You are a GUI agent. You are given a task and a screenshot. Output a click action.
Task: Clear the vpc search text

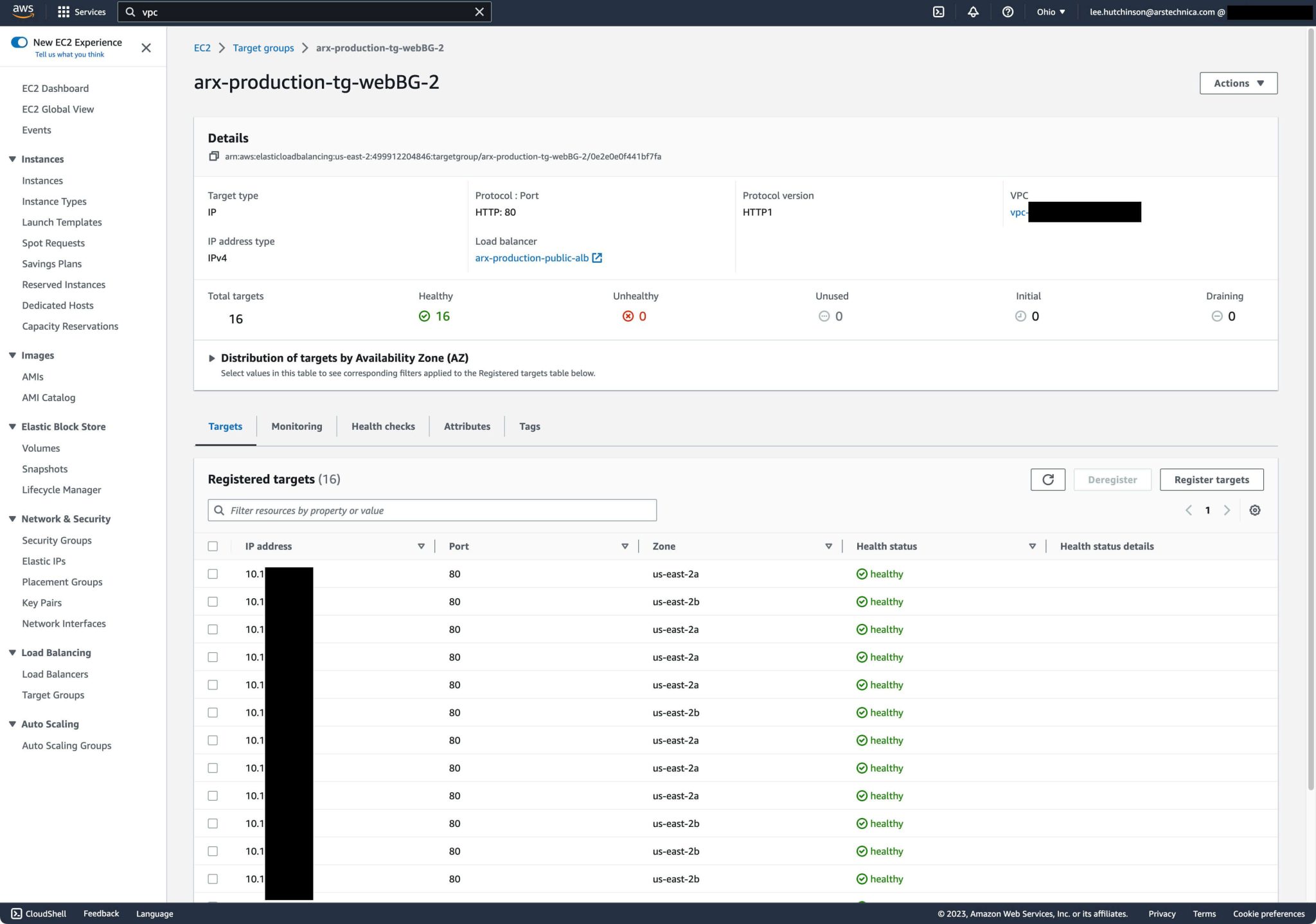coord(479,12)
